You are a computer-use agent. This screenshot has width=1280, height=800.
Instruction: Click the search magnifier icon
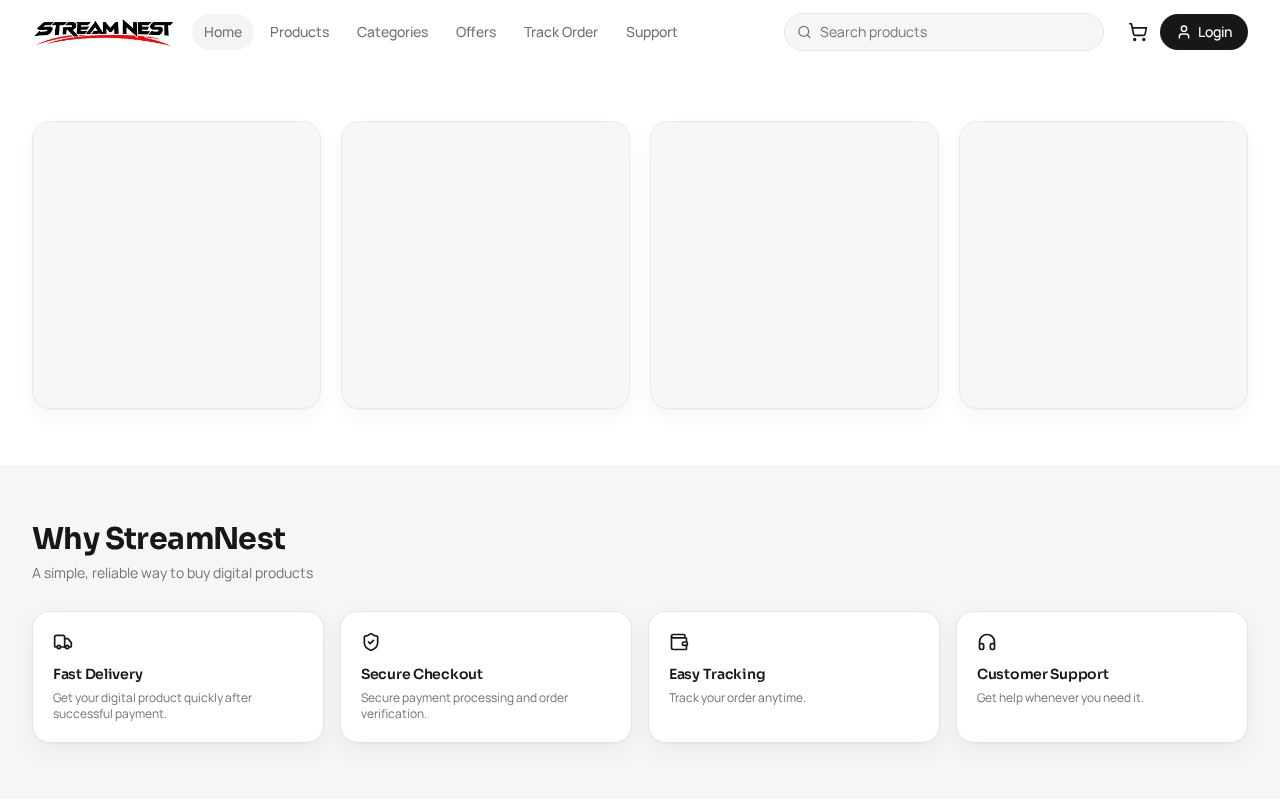(804, 32)
